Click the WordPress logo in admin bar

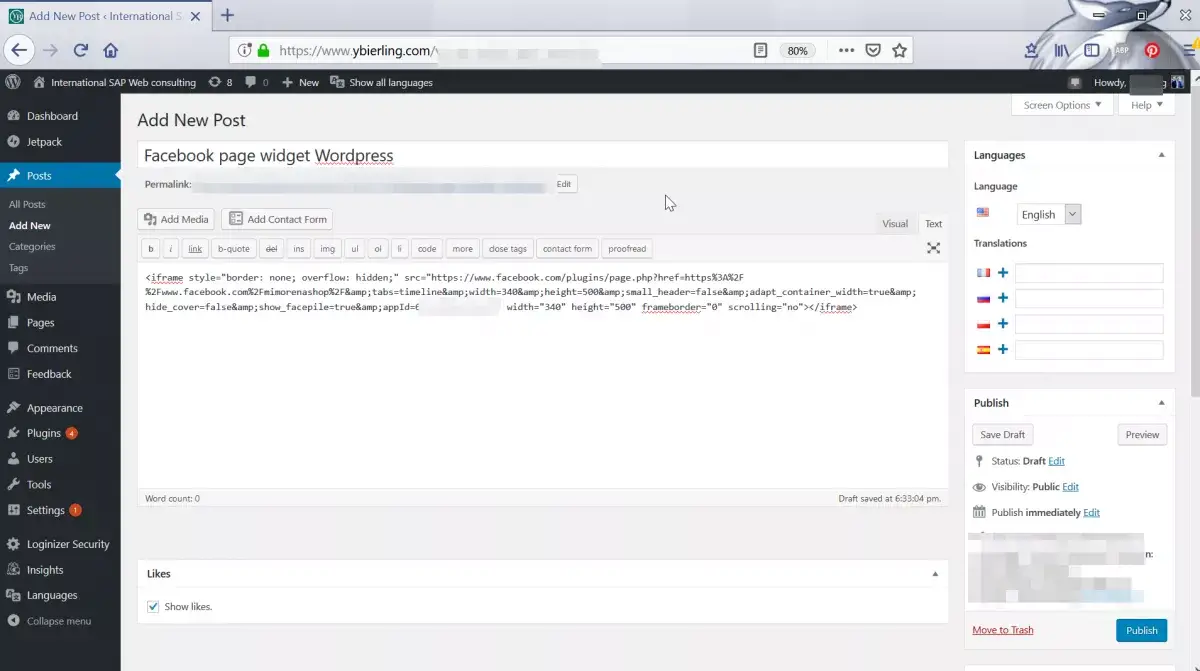click(13, 82)
